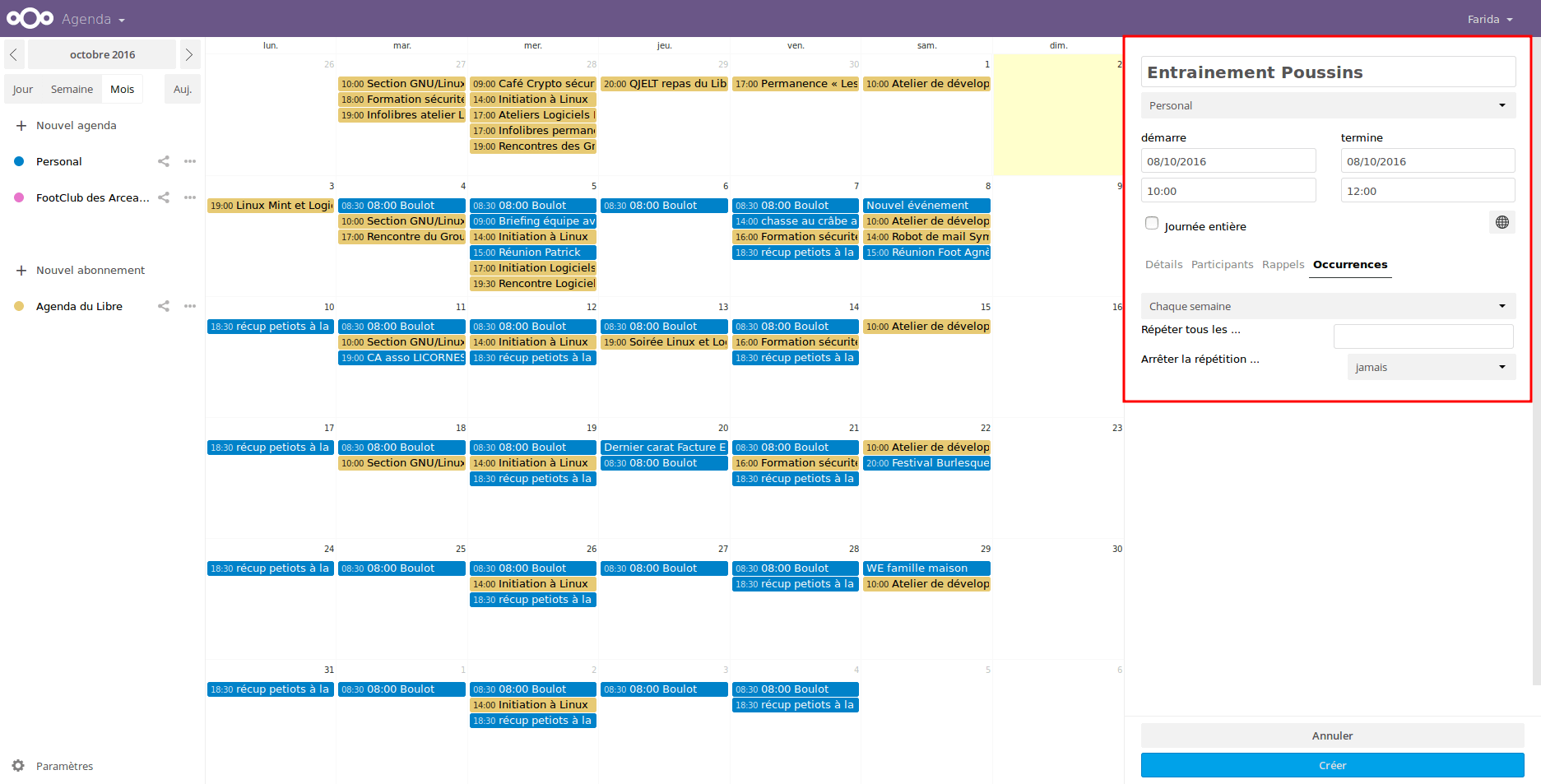Go to previous month arrow
This screenshot has width=1541, height=784.
click(x=14, y=54)
